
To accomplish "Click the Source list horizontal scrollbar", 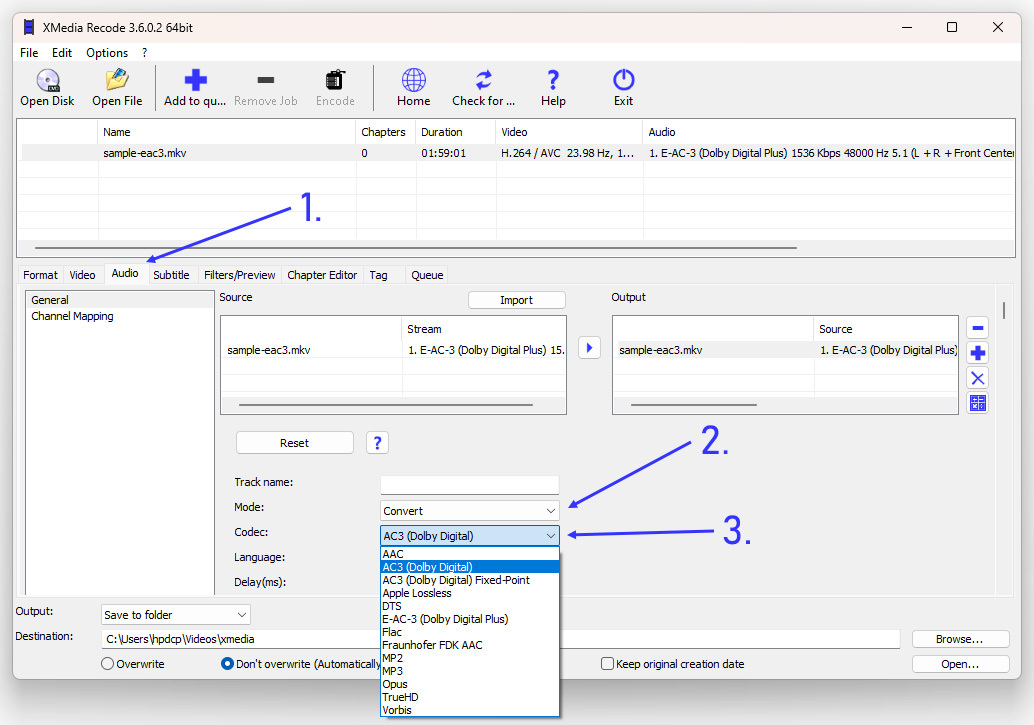I will pyautogui.click(x=386, y=404).
